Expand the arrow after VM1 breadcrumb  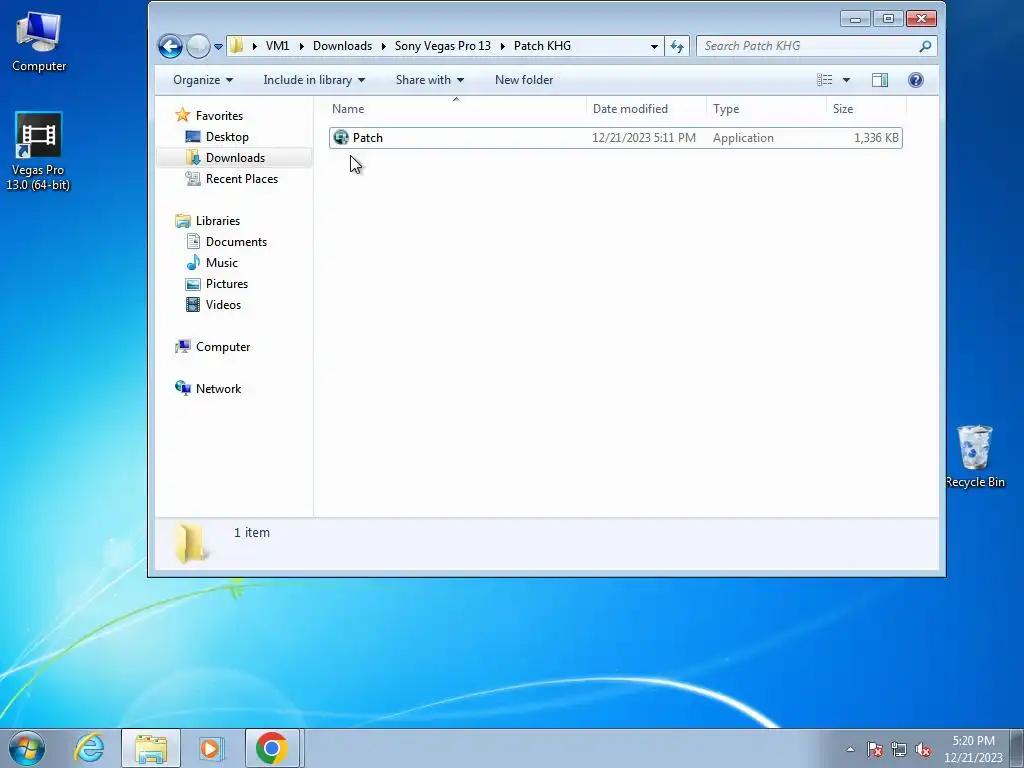301,46
